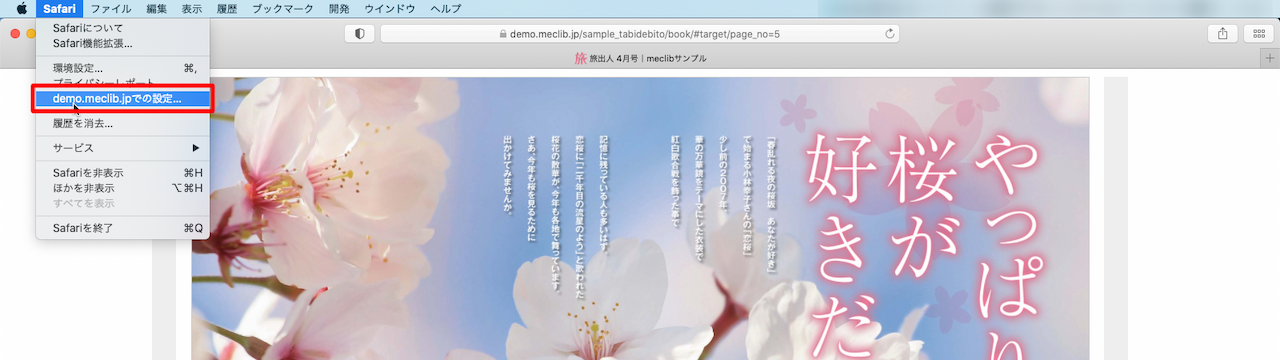Open the ヘルプ menu
Image resolution: width=1280 pixels, height=360 pixels.
point(445,8)
